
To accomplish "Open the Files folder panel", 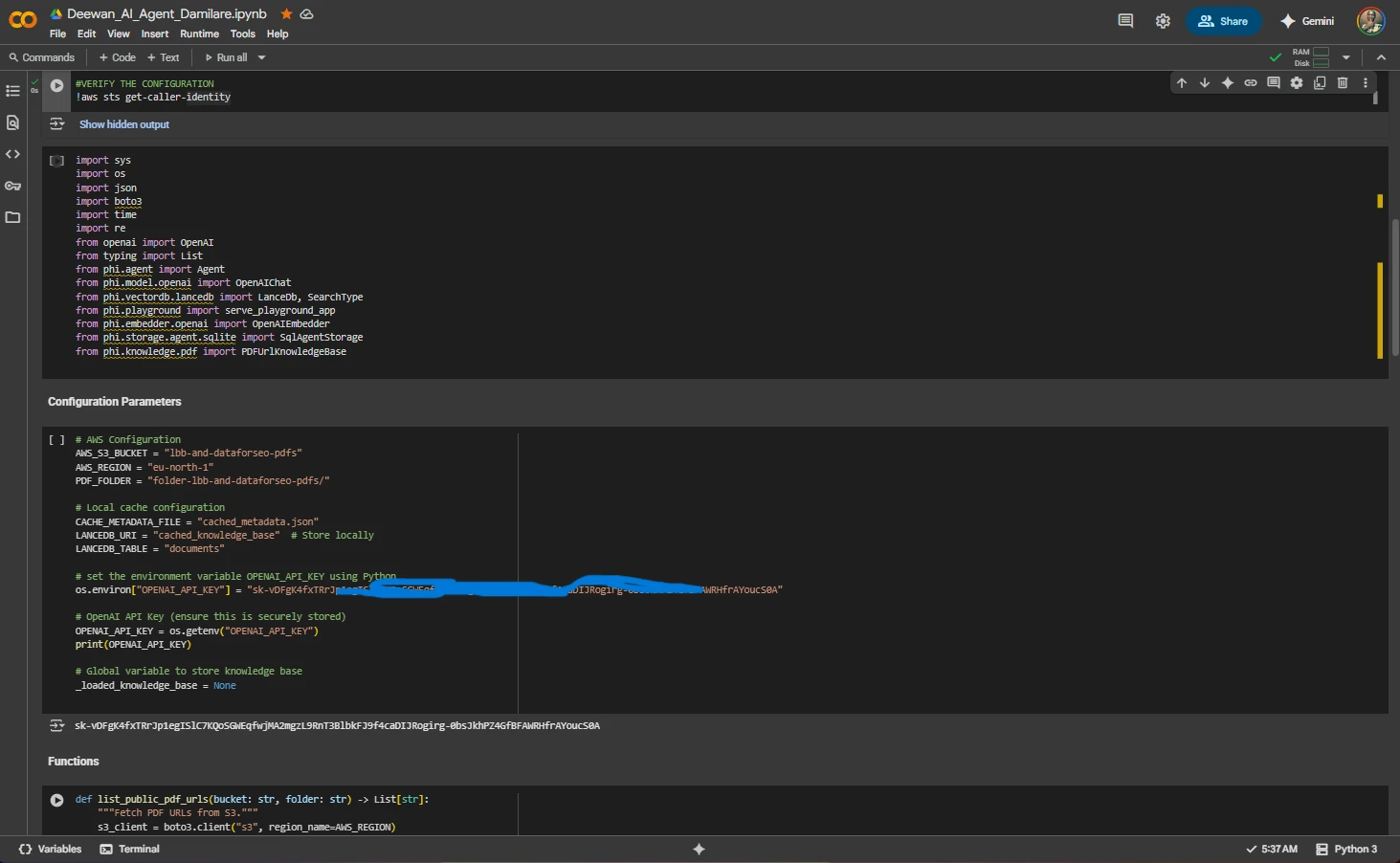I will 12,217.
